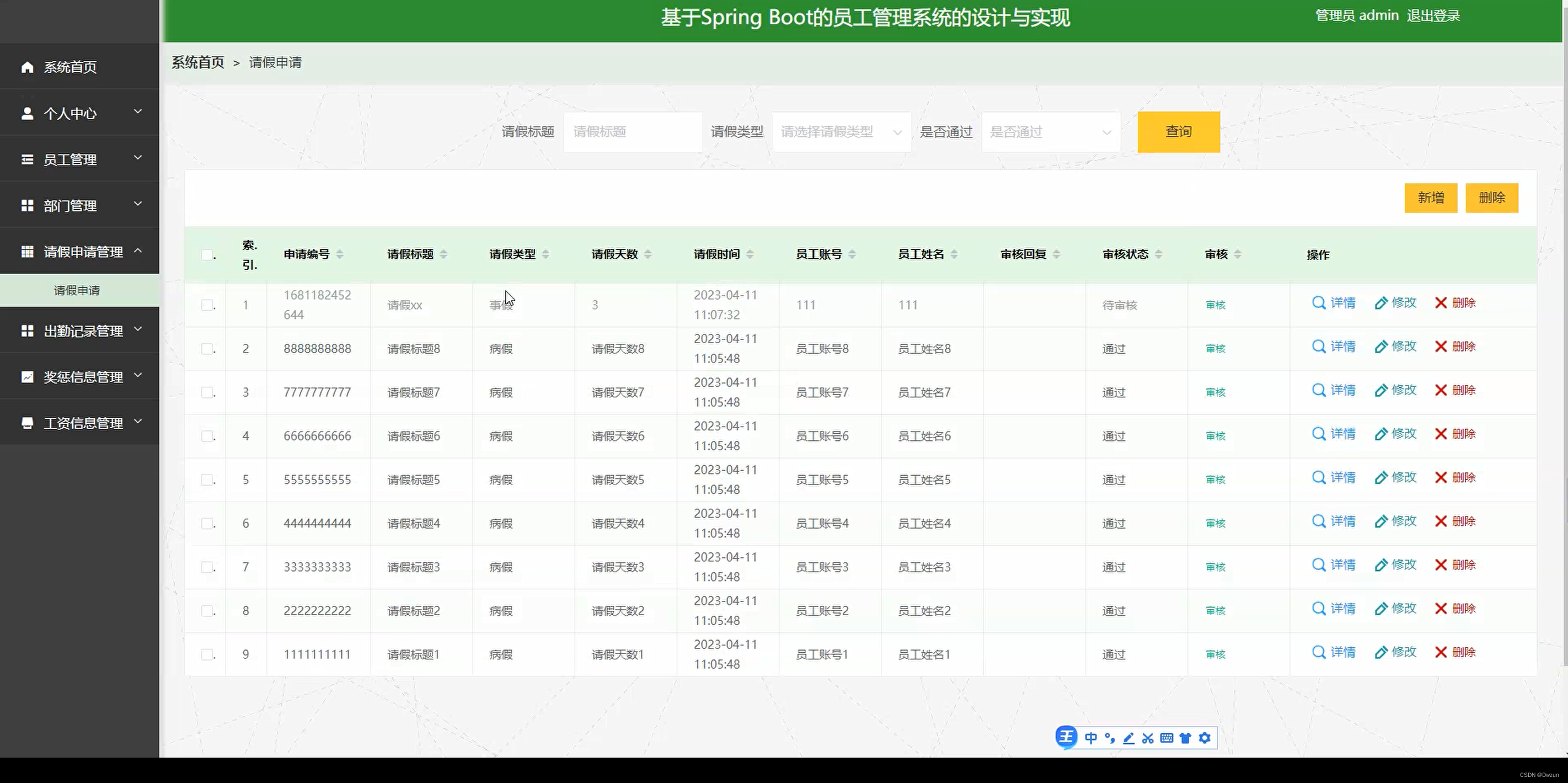
Task: Click the 审核 link in row 9
Action: 1216,654
